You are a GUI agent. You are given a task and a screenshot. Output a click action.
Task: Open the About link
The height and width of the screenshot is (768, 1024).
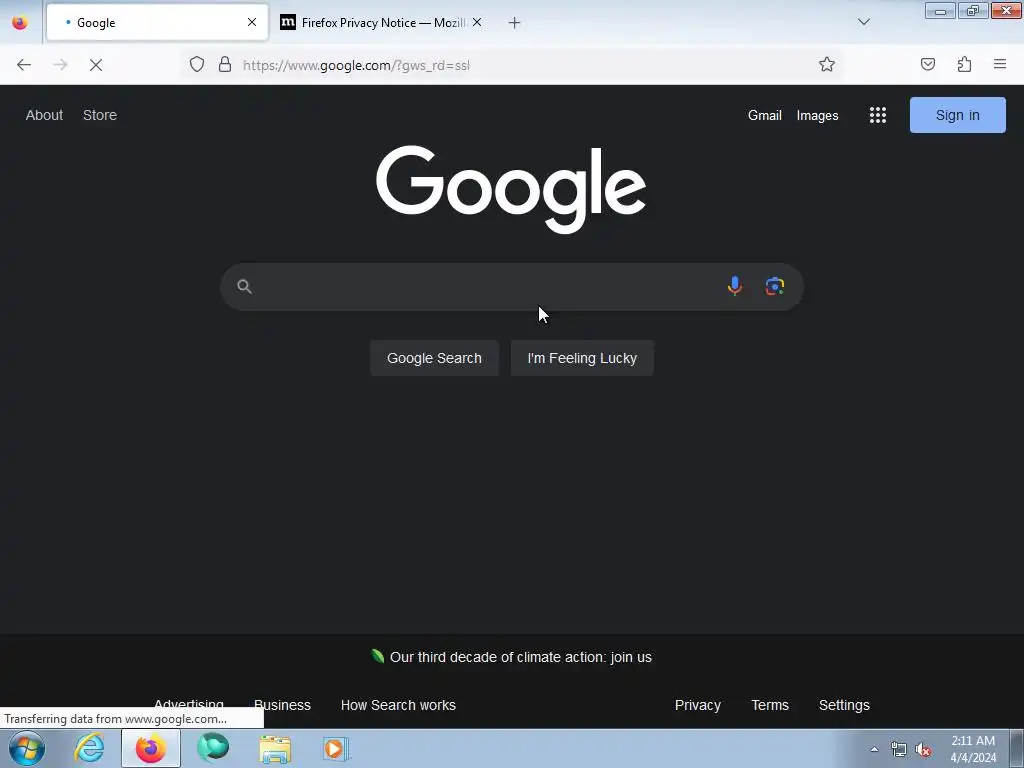tap(44, 115)
